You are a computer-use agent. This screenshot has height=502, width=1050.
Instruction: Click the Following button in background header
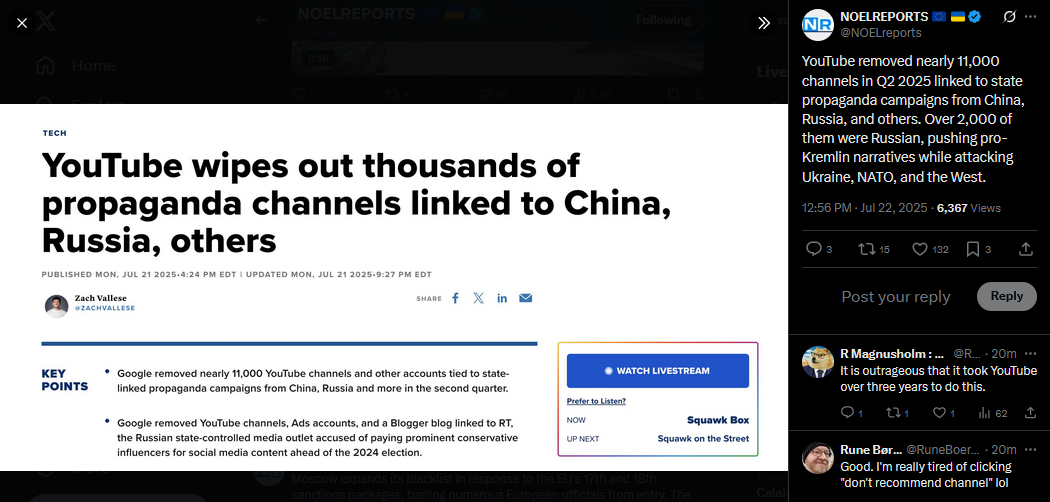(663, 20)
